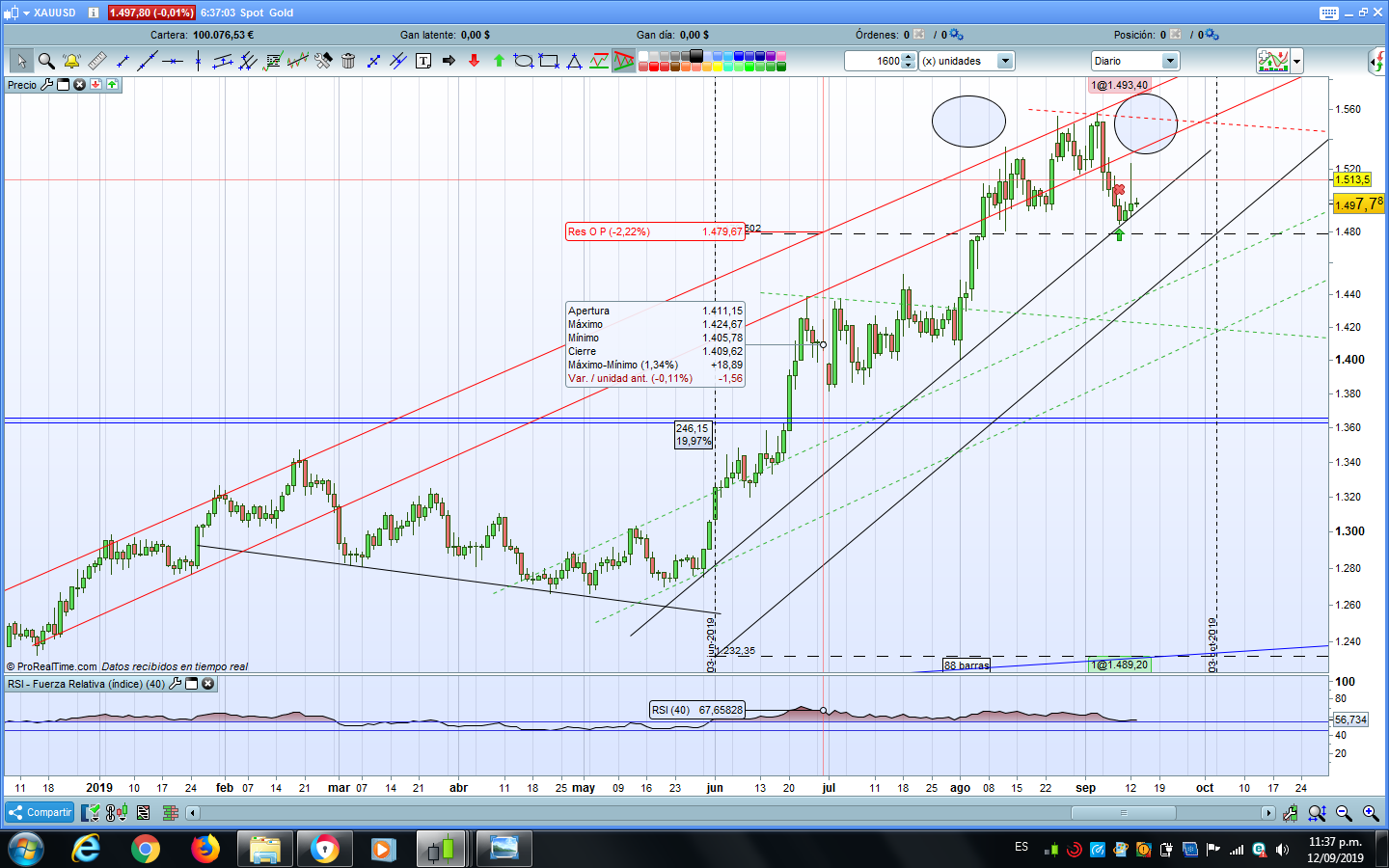The width and height of the screenshot is (1389, 868).
Task: Click the Precio panel green up arrow
Action: point(112,85)
